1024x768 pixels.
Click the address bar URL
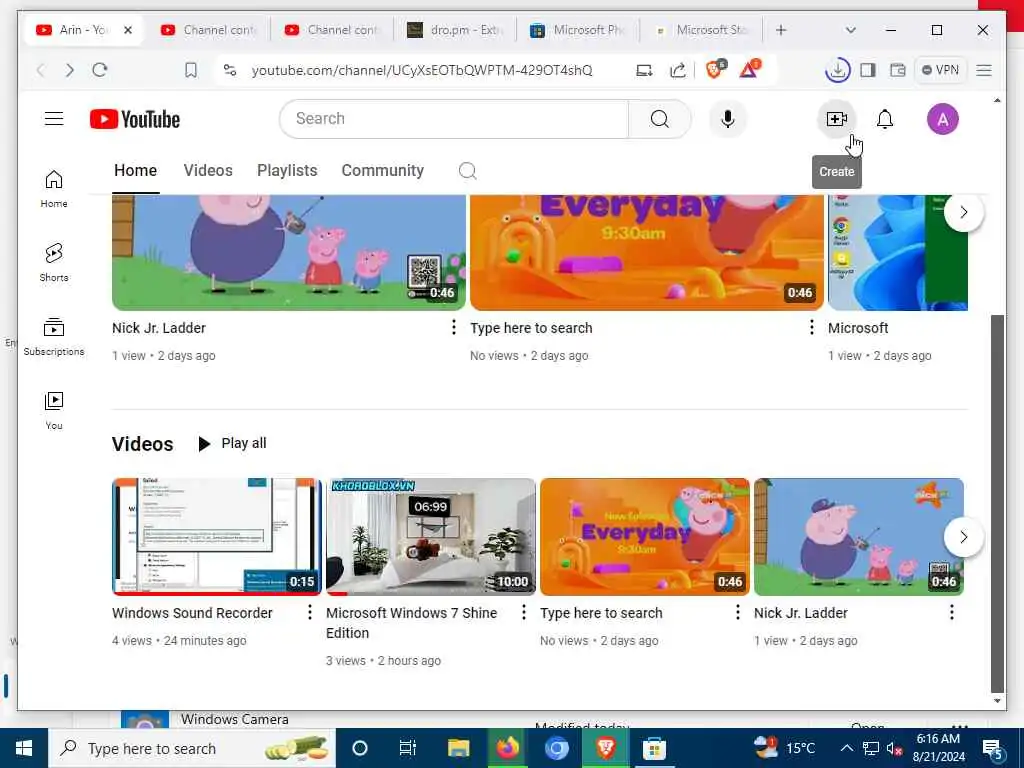coord(422,70)
